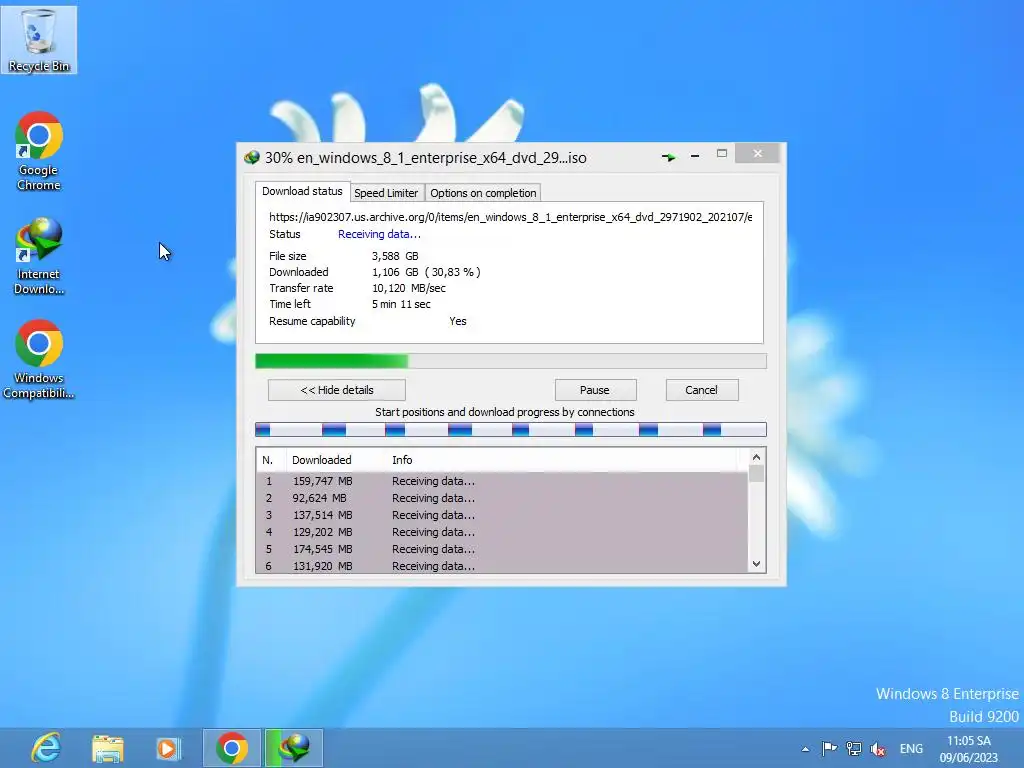Click the muted volume tray icon

(x=878, y=749)
